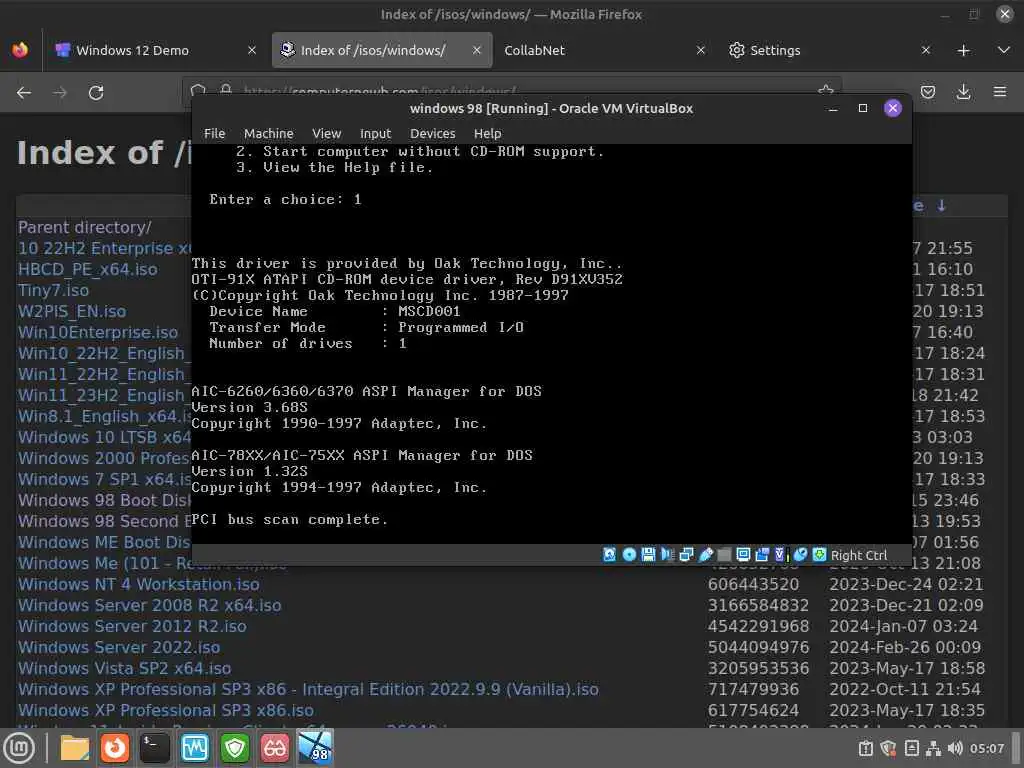
Task: Open the Tiny7.iso link
Action: click(x=54, y=290)
